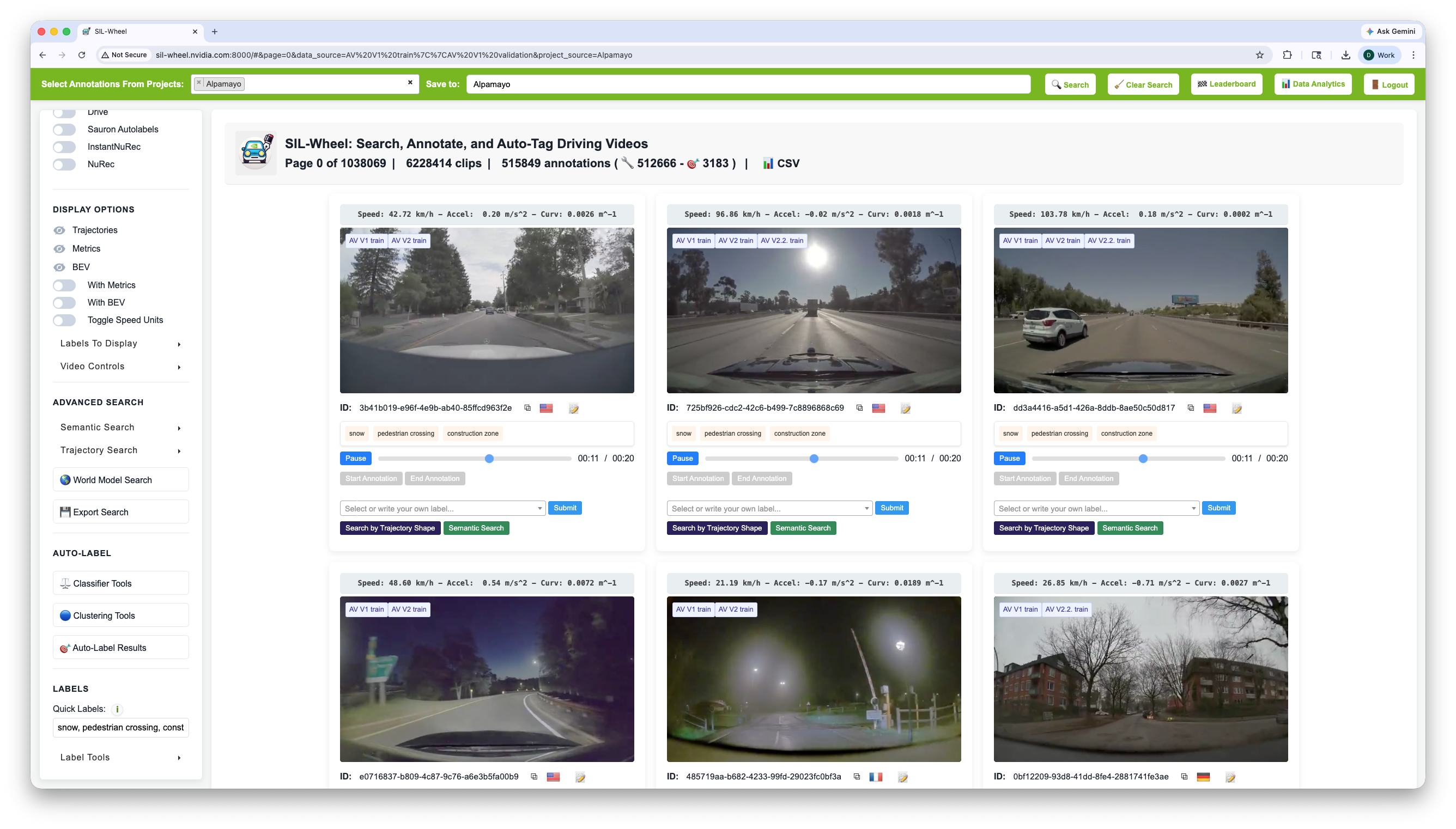
Task: Click the SIL-Wheel car logo
Action: [x=256, y=152]
